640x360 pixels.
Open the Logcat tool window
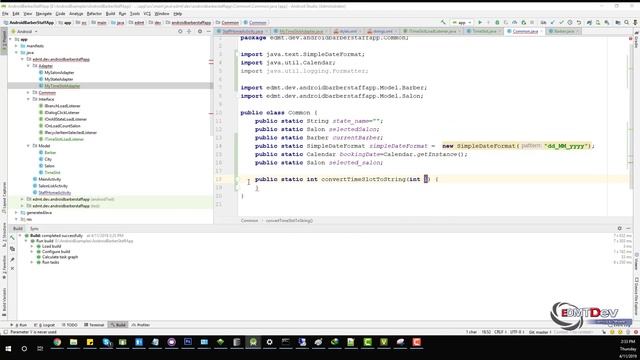tap(45, 325)
